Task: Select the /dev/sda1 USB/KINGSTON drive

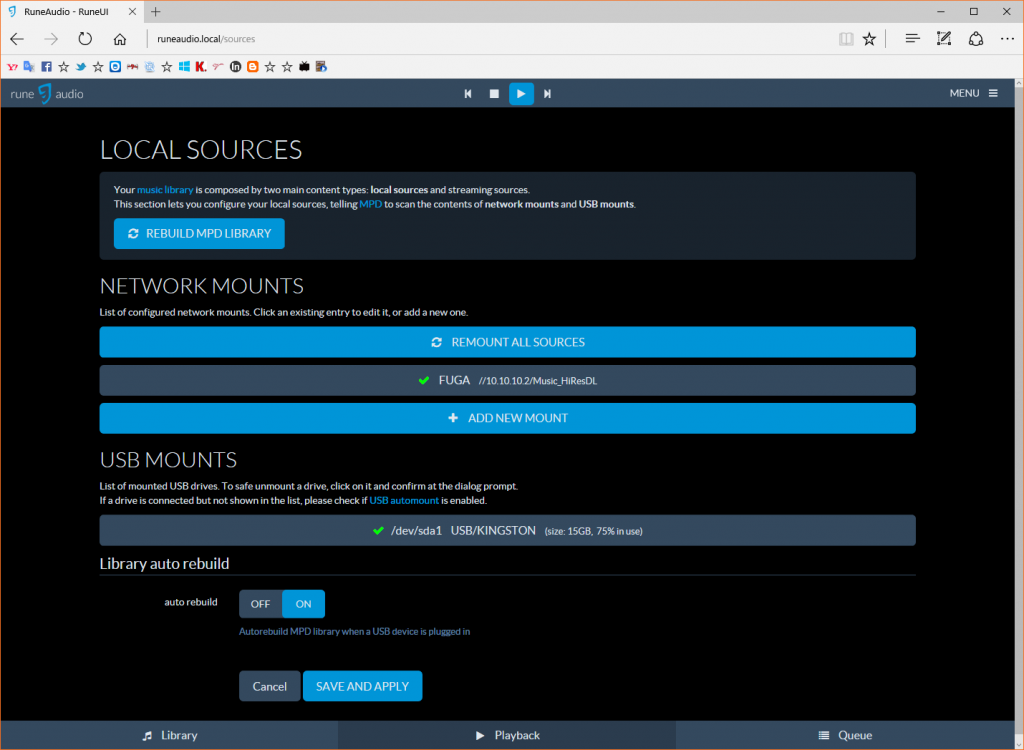Action: pos(507,530)
